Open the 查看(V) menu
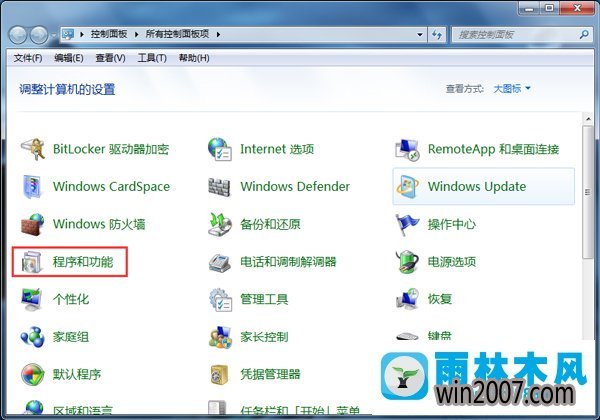The height and width of the screenshot is (420, 600). pyautogui.click(x=110, y=58)
